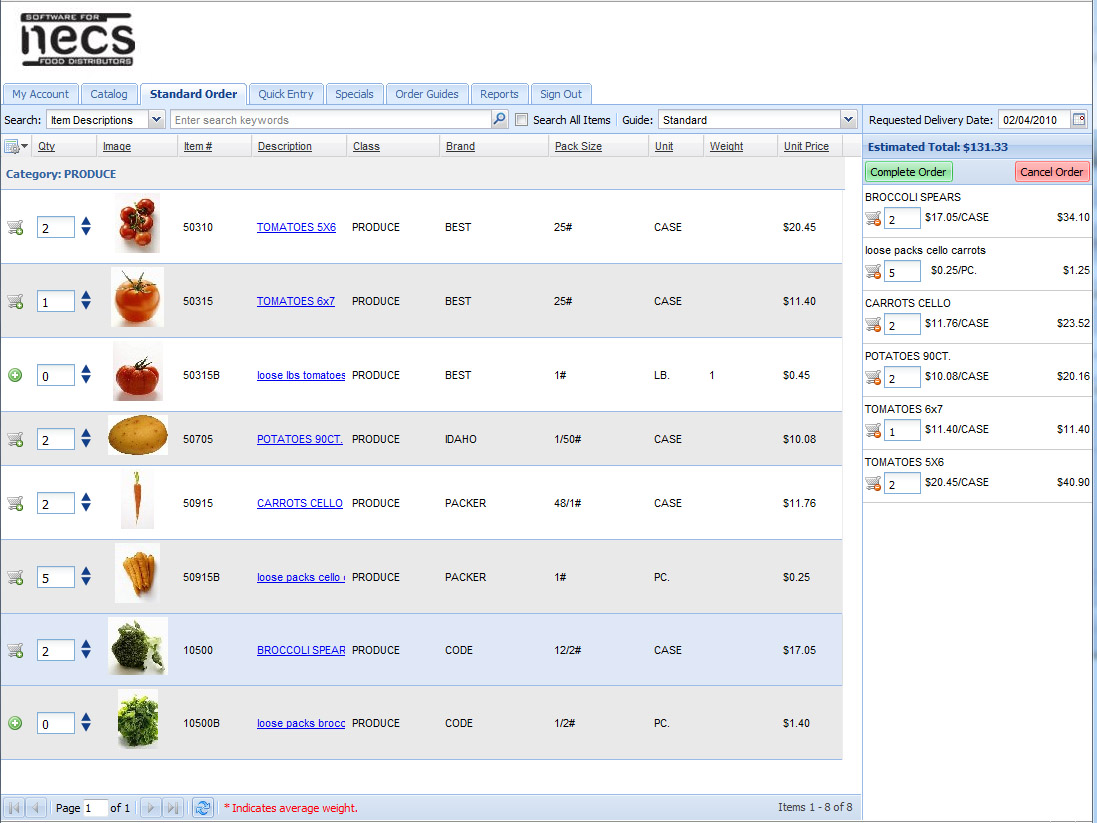This screenshot has width=1097, height=823.
Task: Click cart icon for item 10500 broccoli row
Action: (15, 650)
